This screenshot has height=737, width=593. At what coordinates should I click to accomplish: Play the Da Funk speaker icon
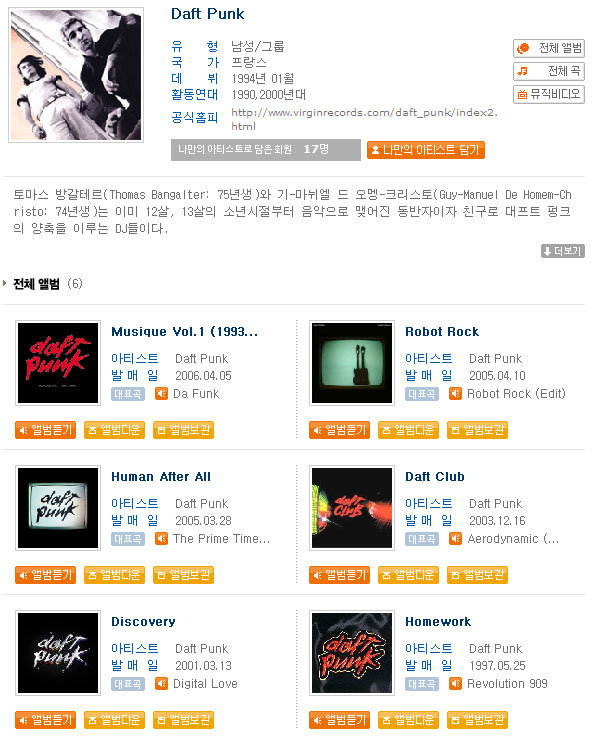click(161, 393)
